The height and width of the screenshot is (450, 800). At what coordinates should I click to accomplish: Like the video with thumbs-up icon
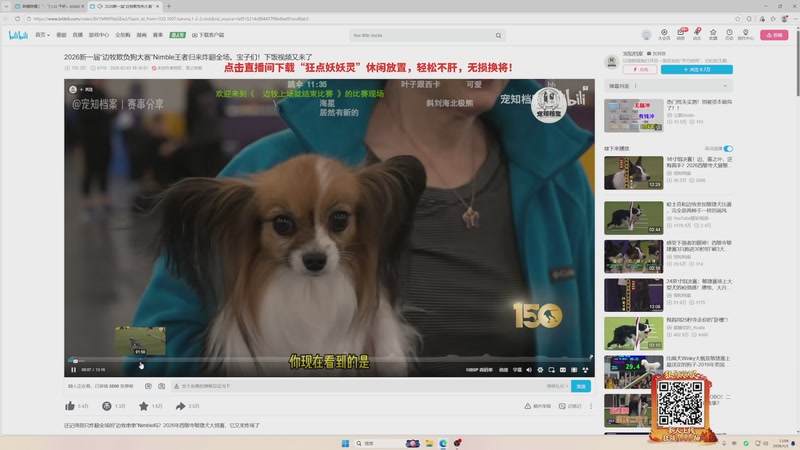[70, 406]
